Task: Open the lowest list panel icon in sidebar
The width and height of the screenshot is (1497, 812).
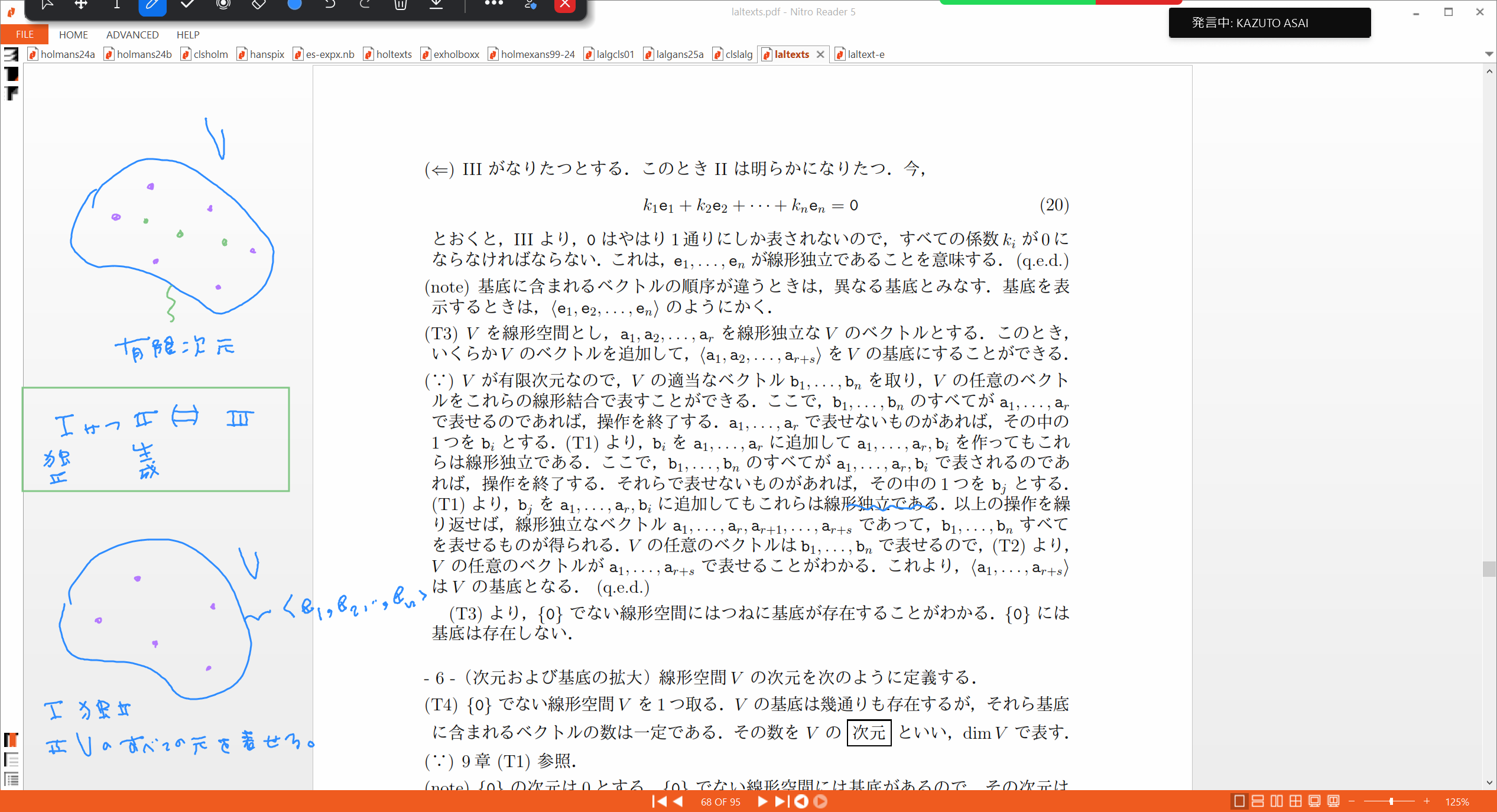Action: 11,779
